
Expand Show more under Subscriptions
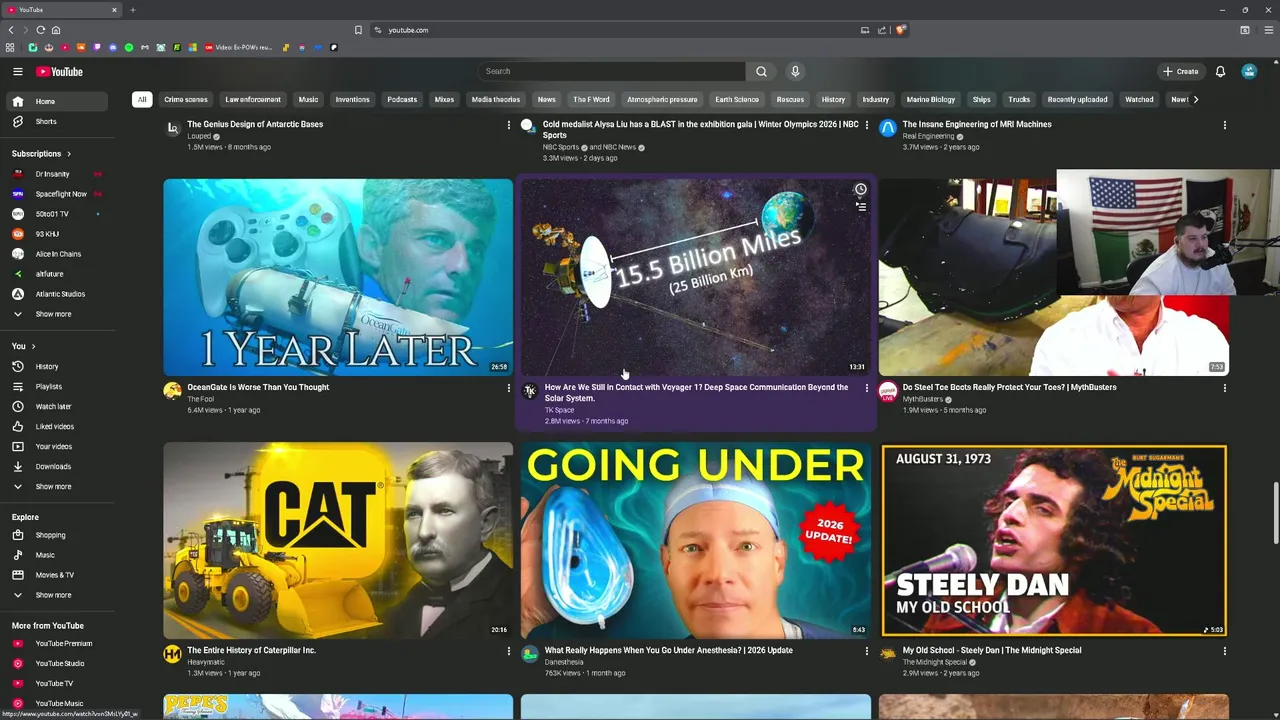[55, 314]
